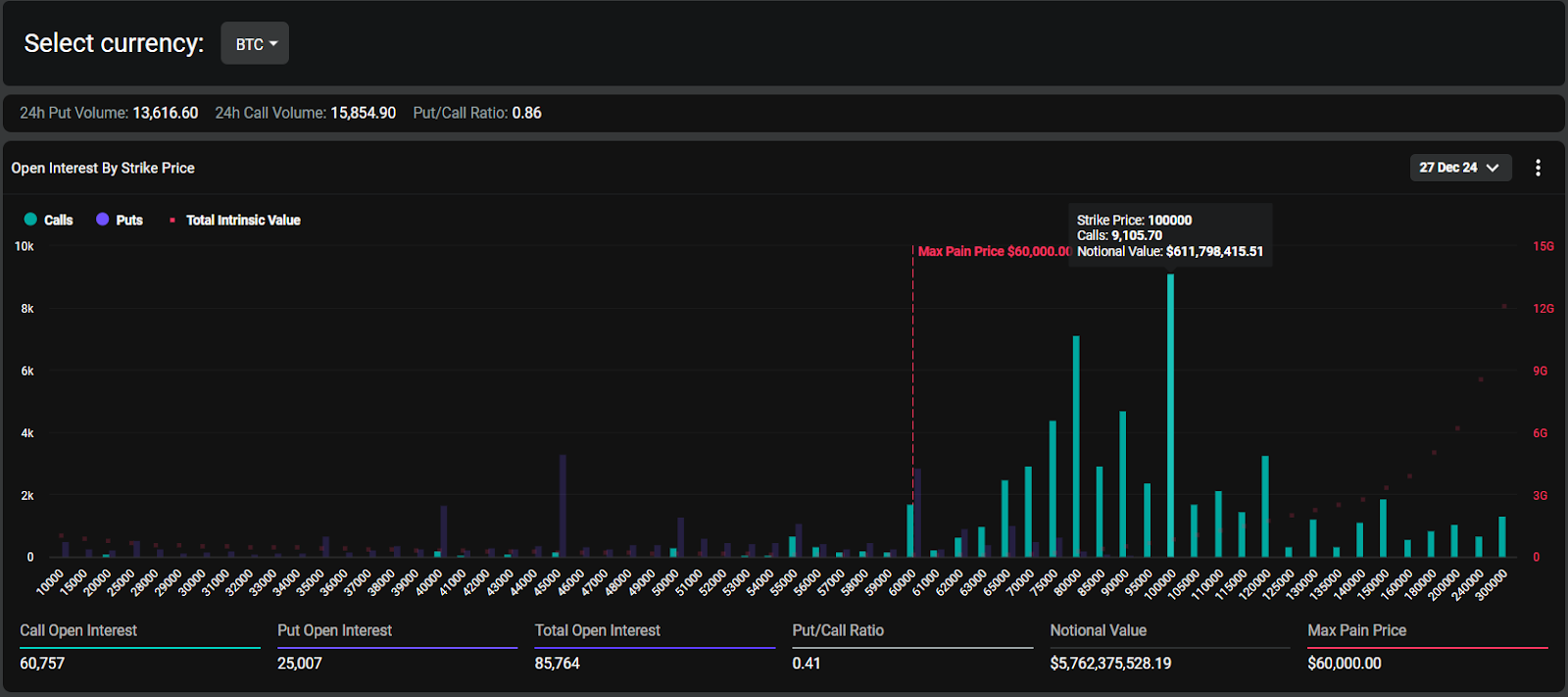
Task: Click the red Total Intrinsic Value marker
Action: [x=172, y=221]
